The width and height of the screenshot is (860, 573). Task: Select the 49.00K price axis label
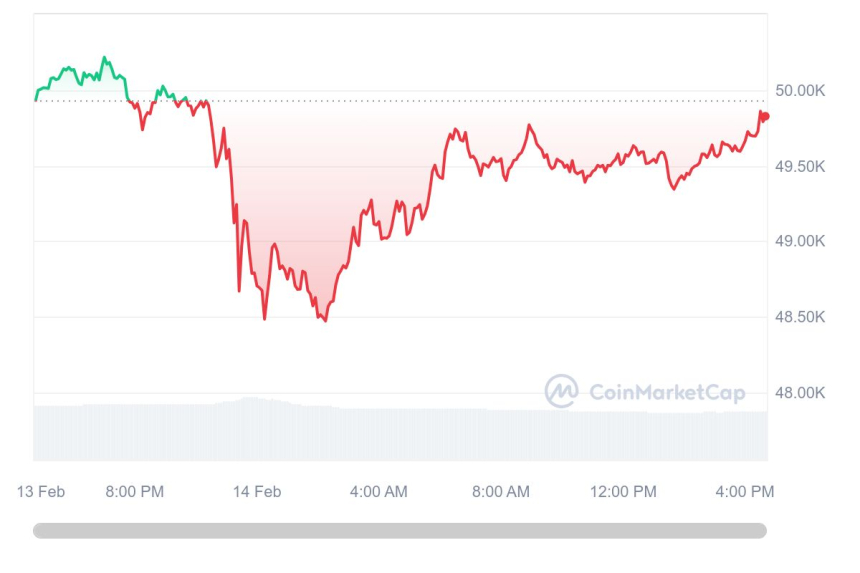point(800,241)
